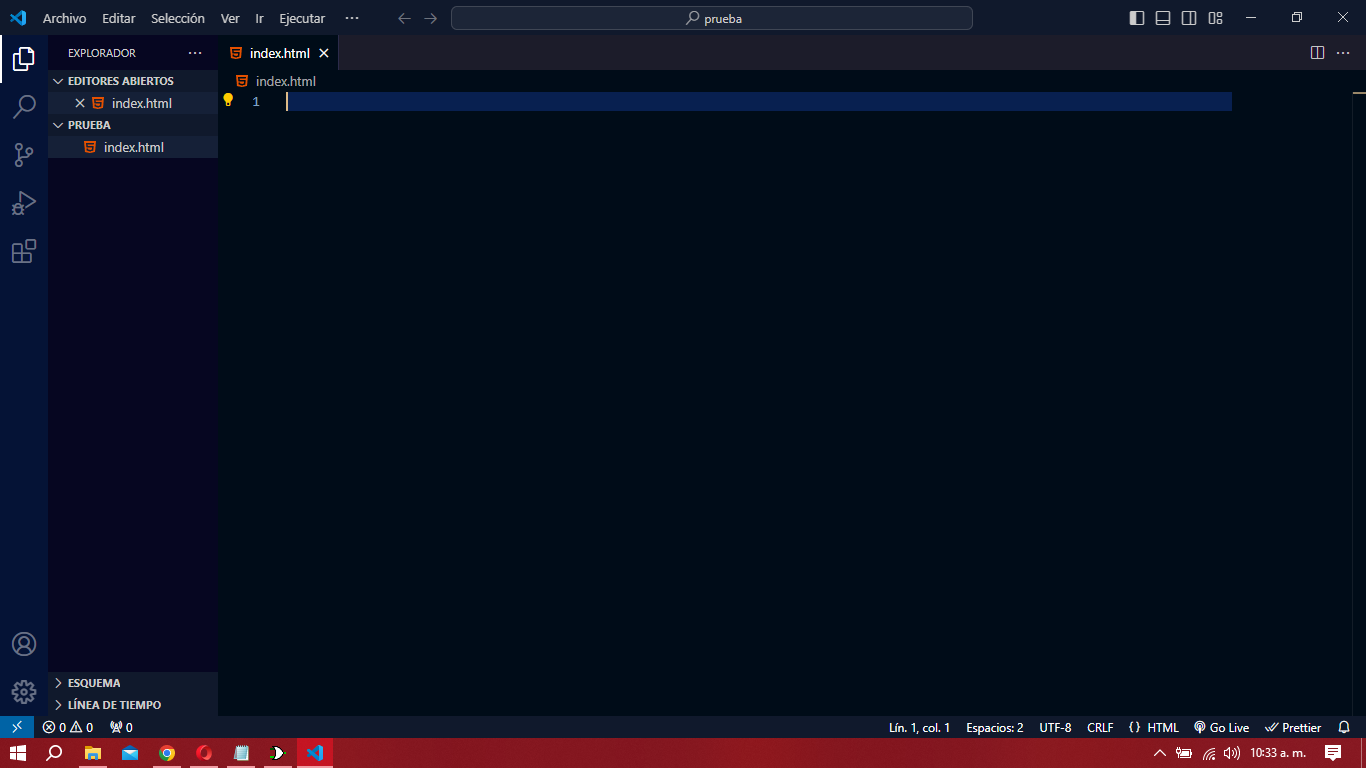The image size is (1366, 768).
Task: Open the Search view in activity bar
Action: 24,107
